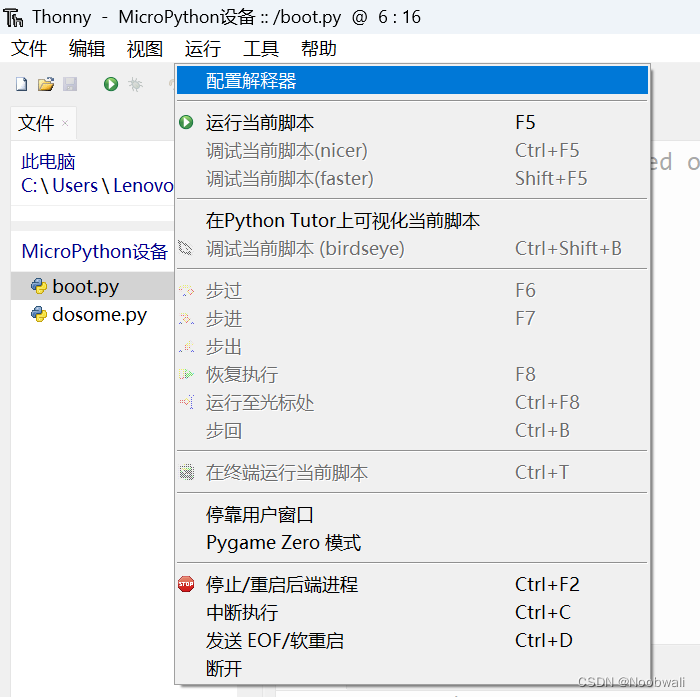This screenshot has width=700, height=697.
Task: Click the New file toolbar icon
Action: pyautogui.click(x=21, y=84)
